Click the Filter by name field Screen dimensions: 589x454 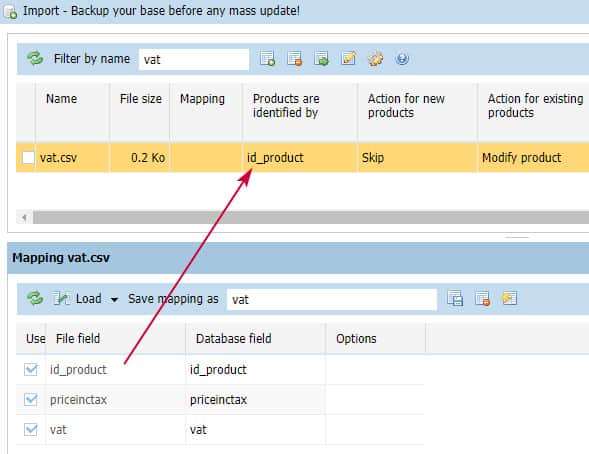point(194,59)
